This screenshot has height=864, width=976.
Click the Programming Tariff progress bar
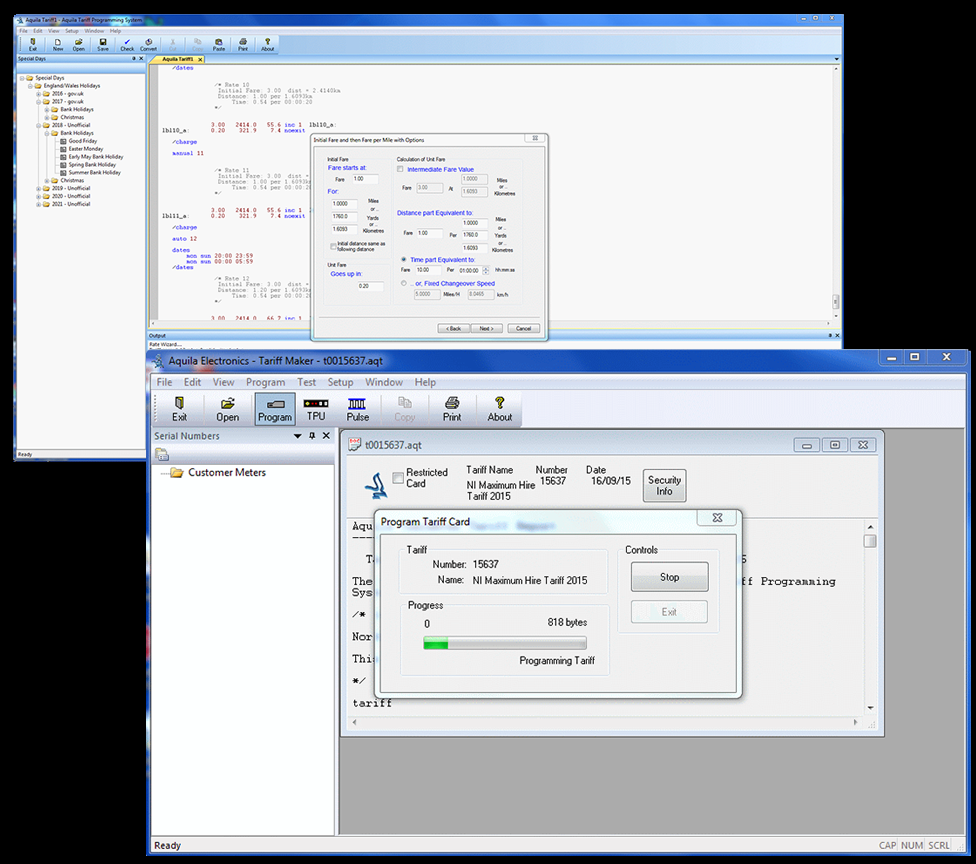click(x=505, y=644)
